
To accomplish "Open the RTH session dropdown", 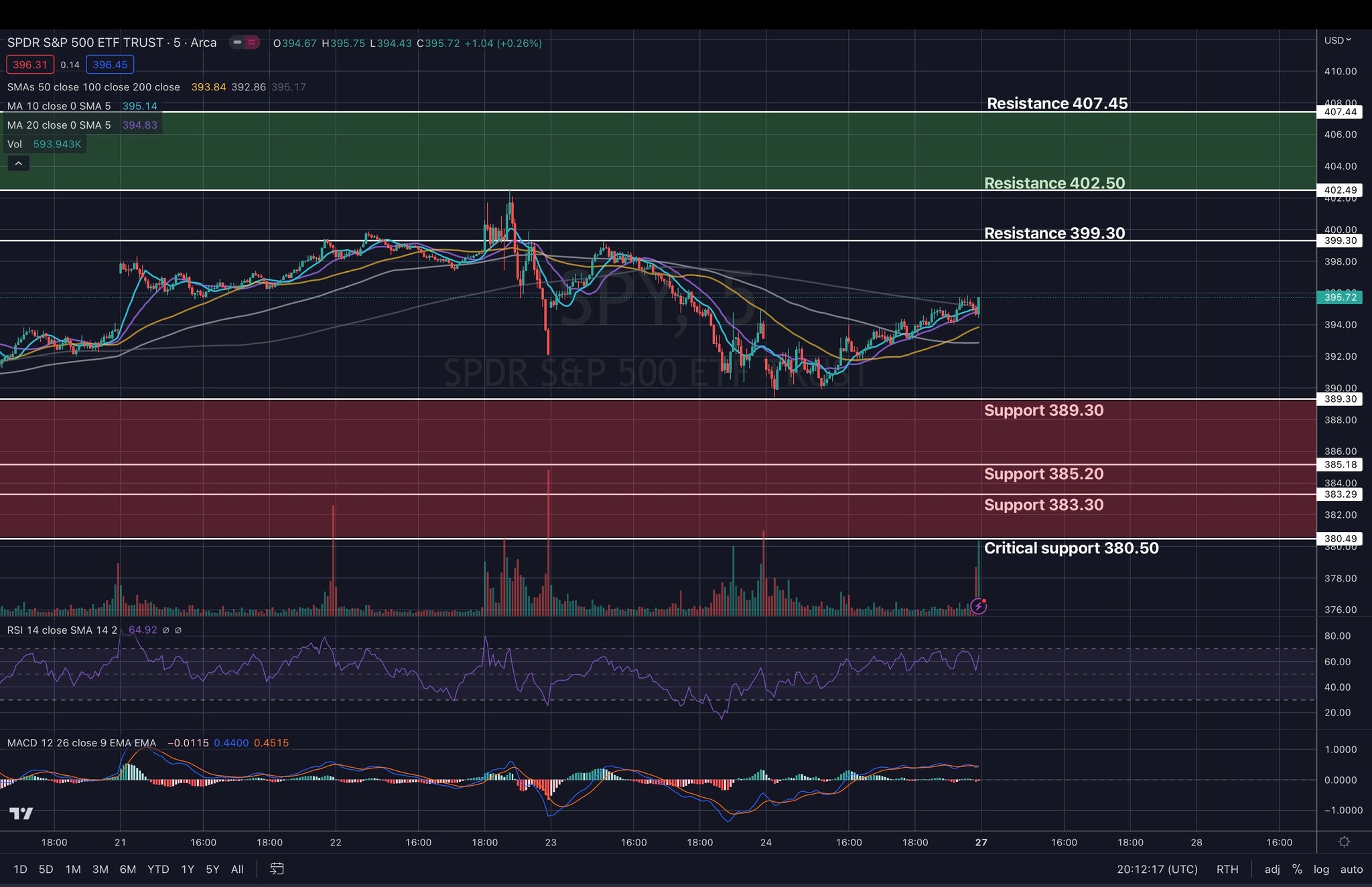I will point(1227,869).
